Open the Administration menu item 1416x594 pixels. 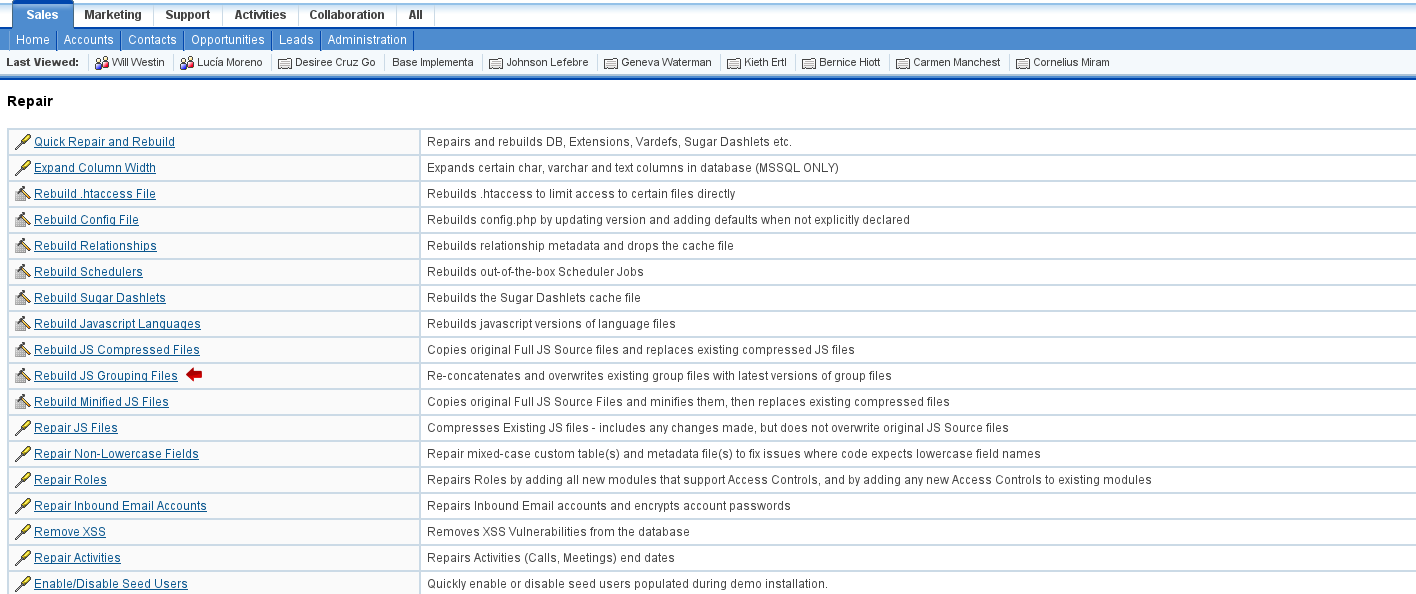[367, 40]
